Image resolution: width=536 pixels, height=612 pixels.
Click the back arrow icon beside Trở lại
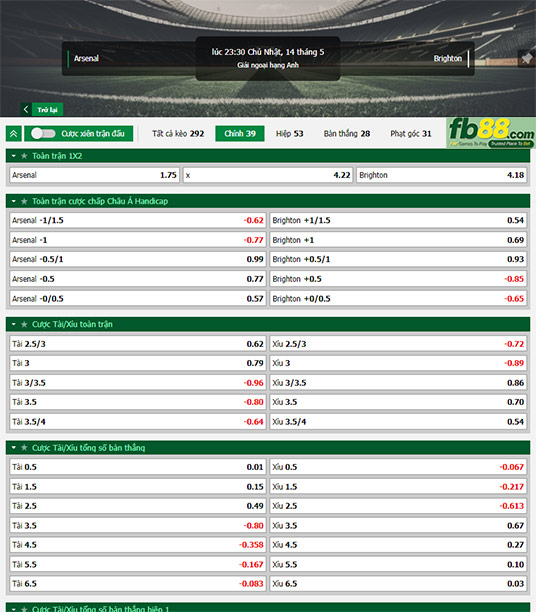pyautogui.click(x=26, y=109)
